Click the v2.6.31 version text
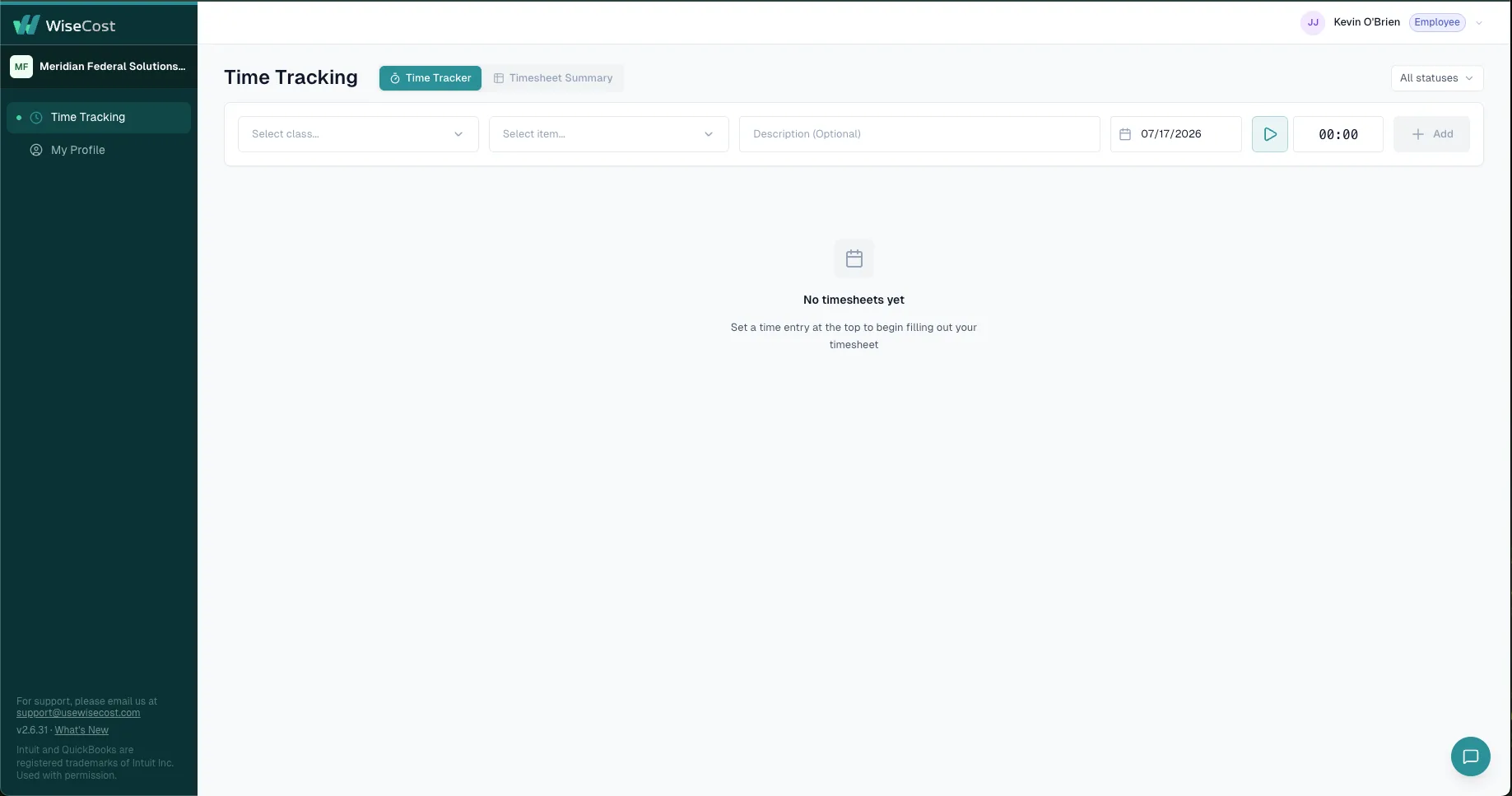 [x=32, y=730]
